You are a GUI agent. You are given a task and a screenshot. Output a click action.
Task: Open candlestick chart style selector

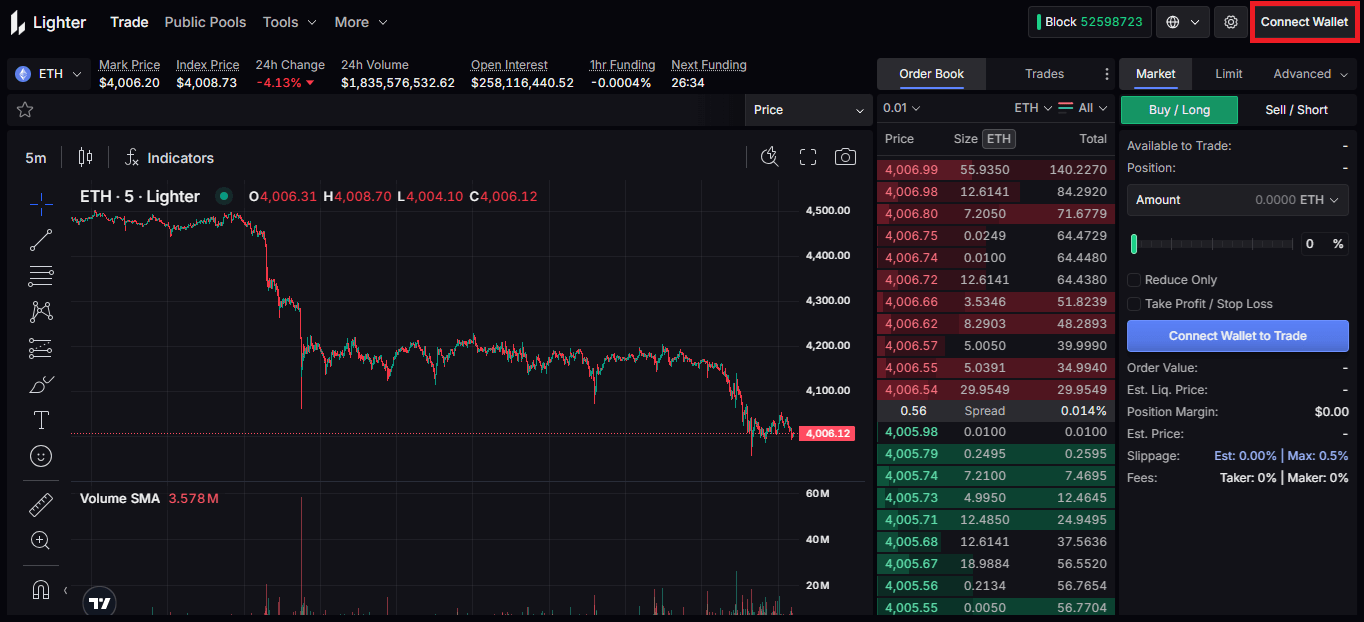[x=85, y=157]
